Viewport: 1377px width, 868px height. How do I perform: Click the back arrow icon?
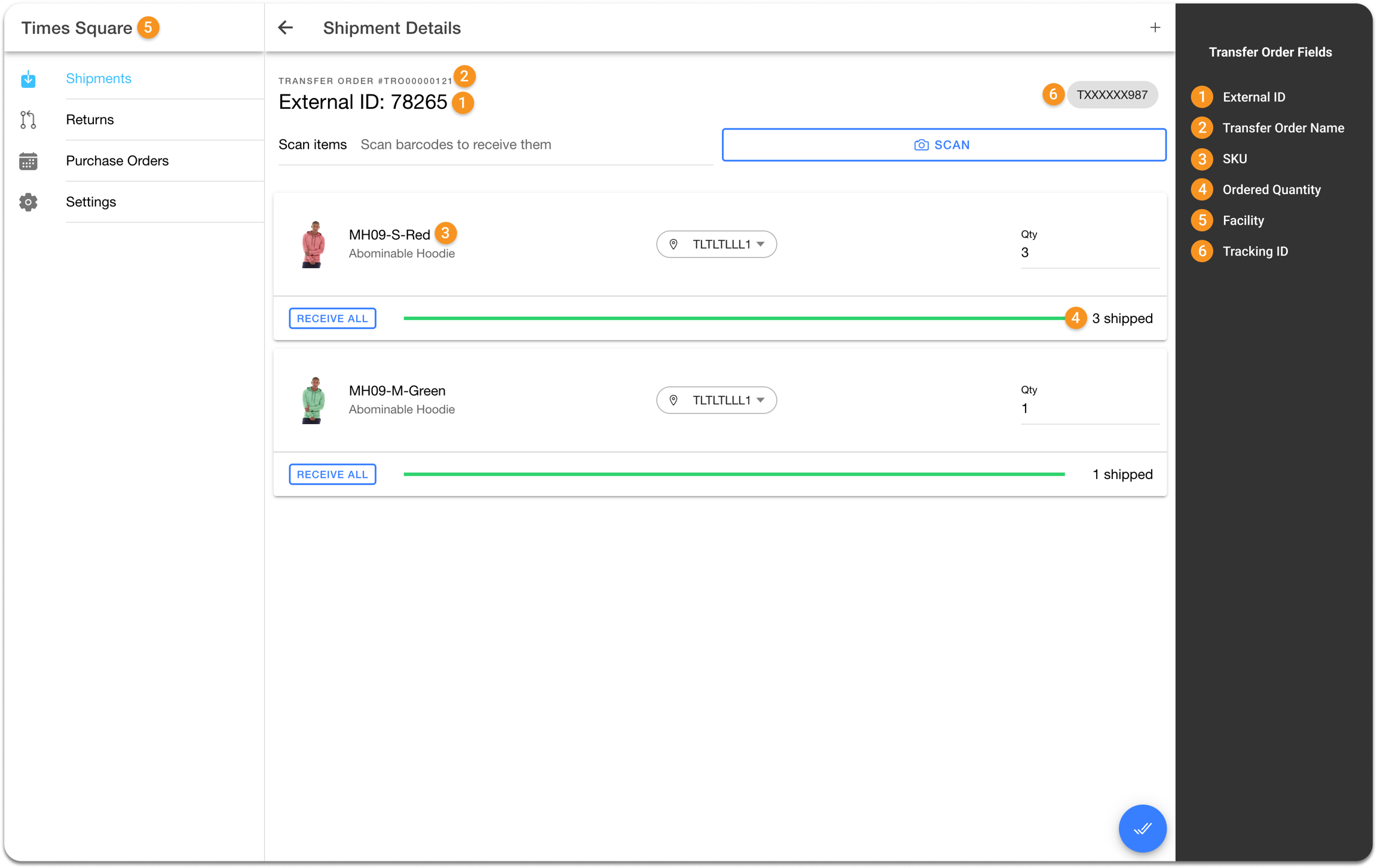(x=286, y=27)
